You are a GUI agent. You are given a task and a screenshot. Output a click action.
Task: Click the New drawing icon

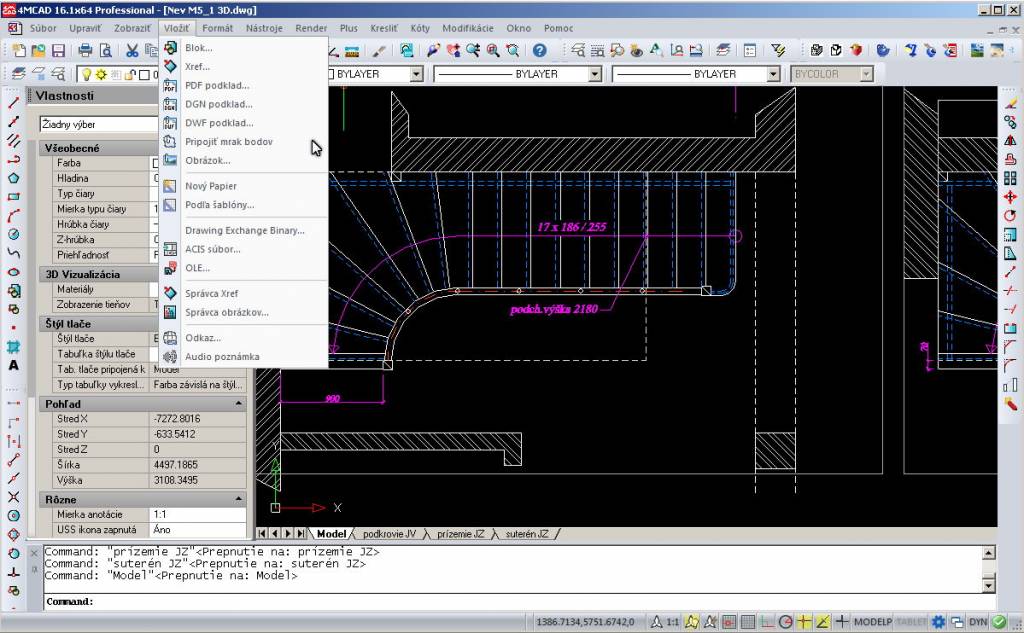coord(19,50)
